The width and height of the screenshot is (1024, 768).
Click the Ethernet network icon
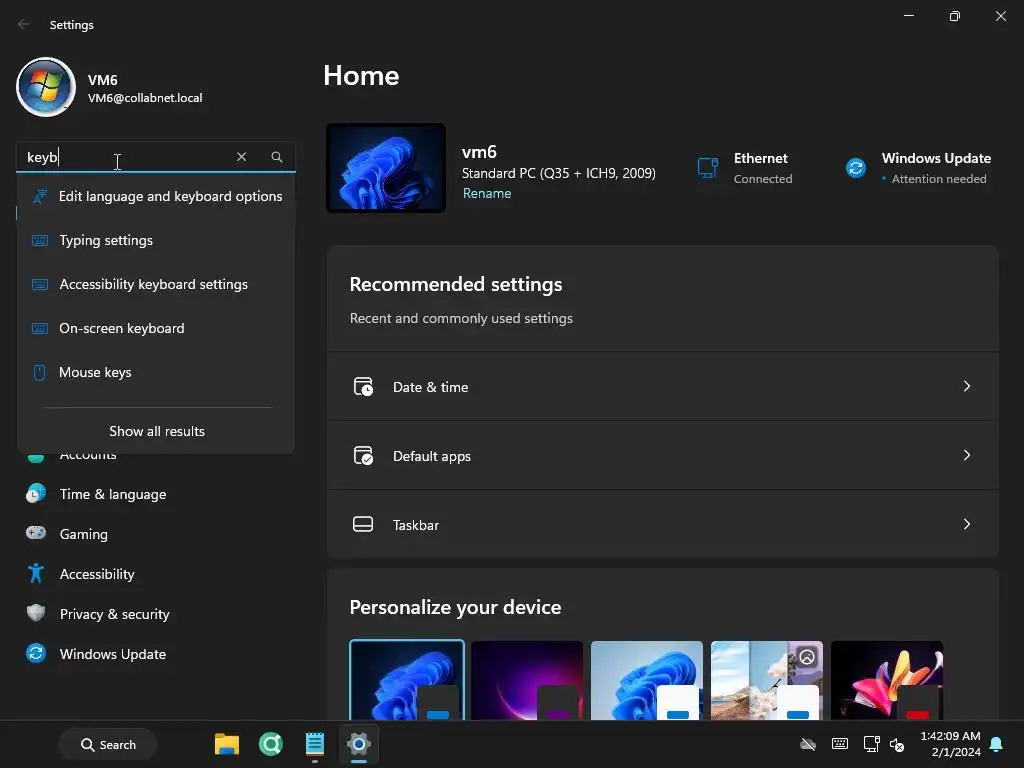[x=708, y=168]
